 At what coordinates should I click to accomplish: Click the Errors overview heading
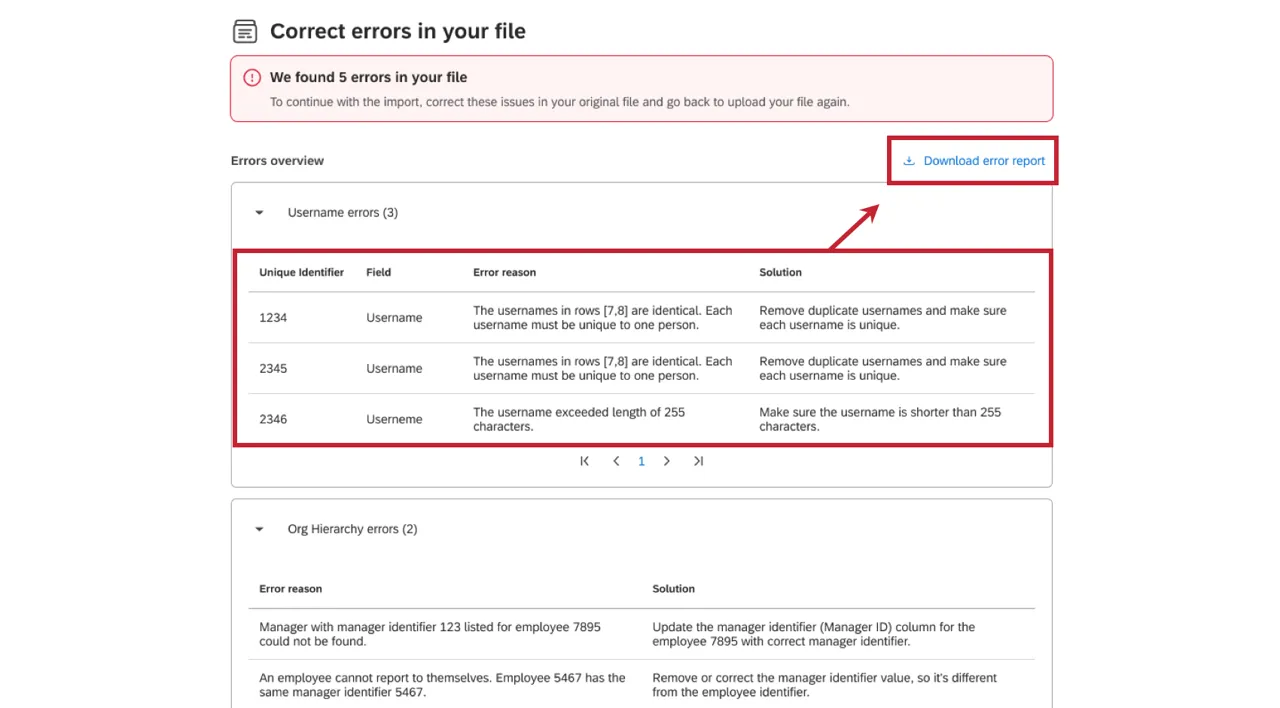pos(277,160)
